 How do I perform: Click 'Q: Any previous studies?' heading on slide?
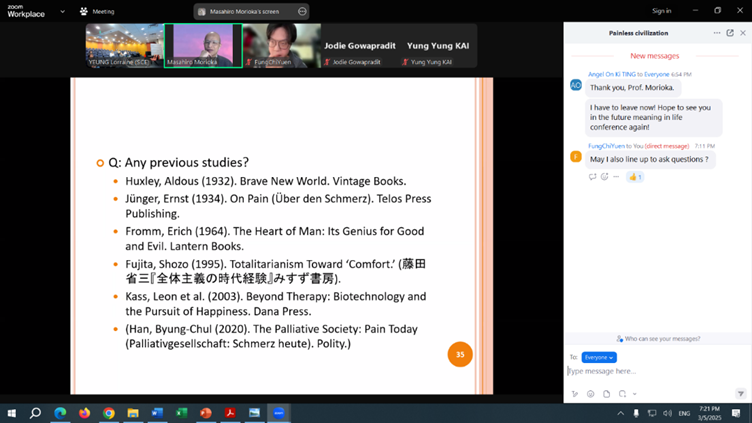[x=178, y=163]
